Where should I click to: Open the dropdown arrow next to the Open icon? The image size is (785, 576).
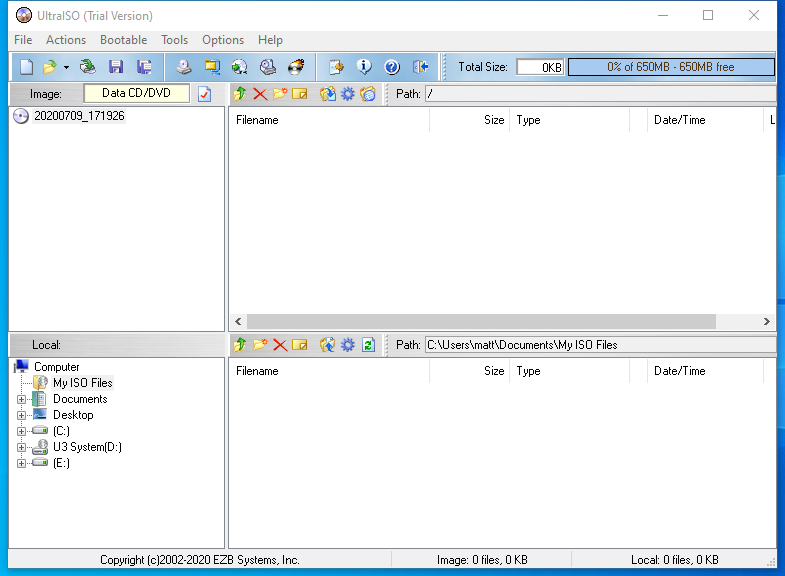click(66, 67)
